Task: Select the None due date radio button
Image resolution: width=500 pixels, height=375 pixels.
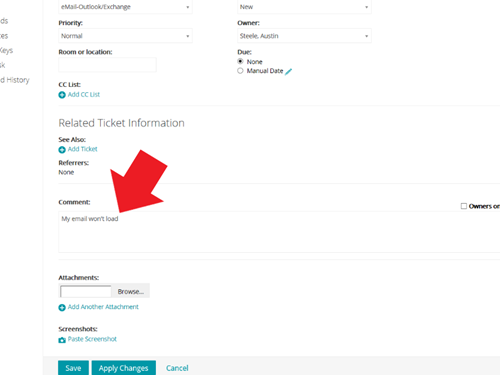Action: pyautogui.click(x=240, y=61)
